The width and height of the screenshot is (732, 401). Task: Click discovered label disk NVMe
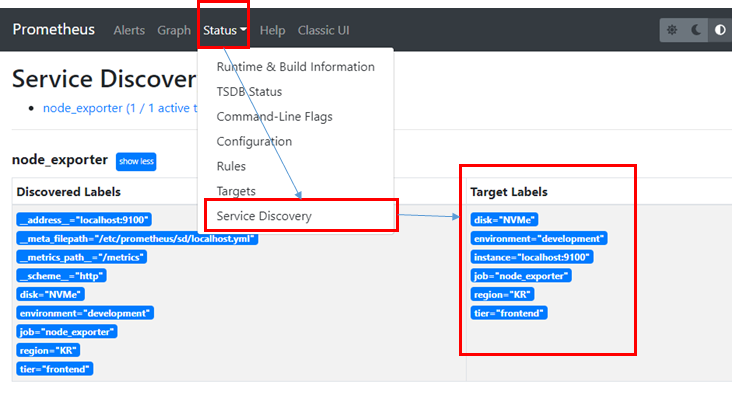point(50,295)
